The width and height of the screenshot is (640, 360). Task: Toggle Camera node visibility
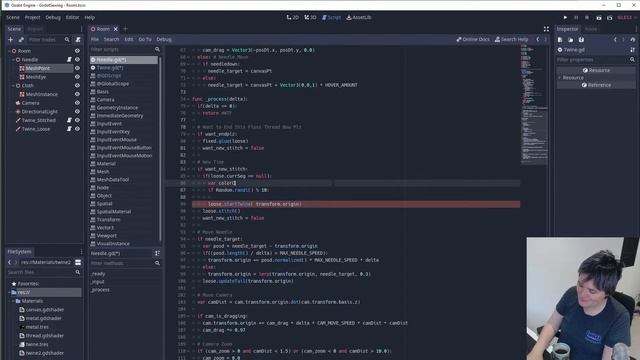[77, 103]
